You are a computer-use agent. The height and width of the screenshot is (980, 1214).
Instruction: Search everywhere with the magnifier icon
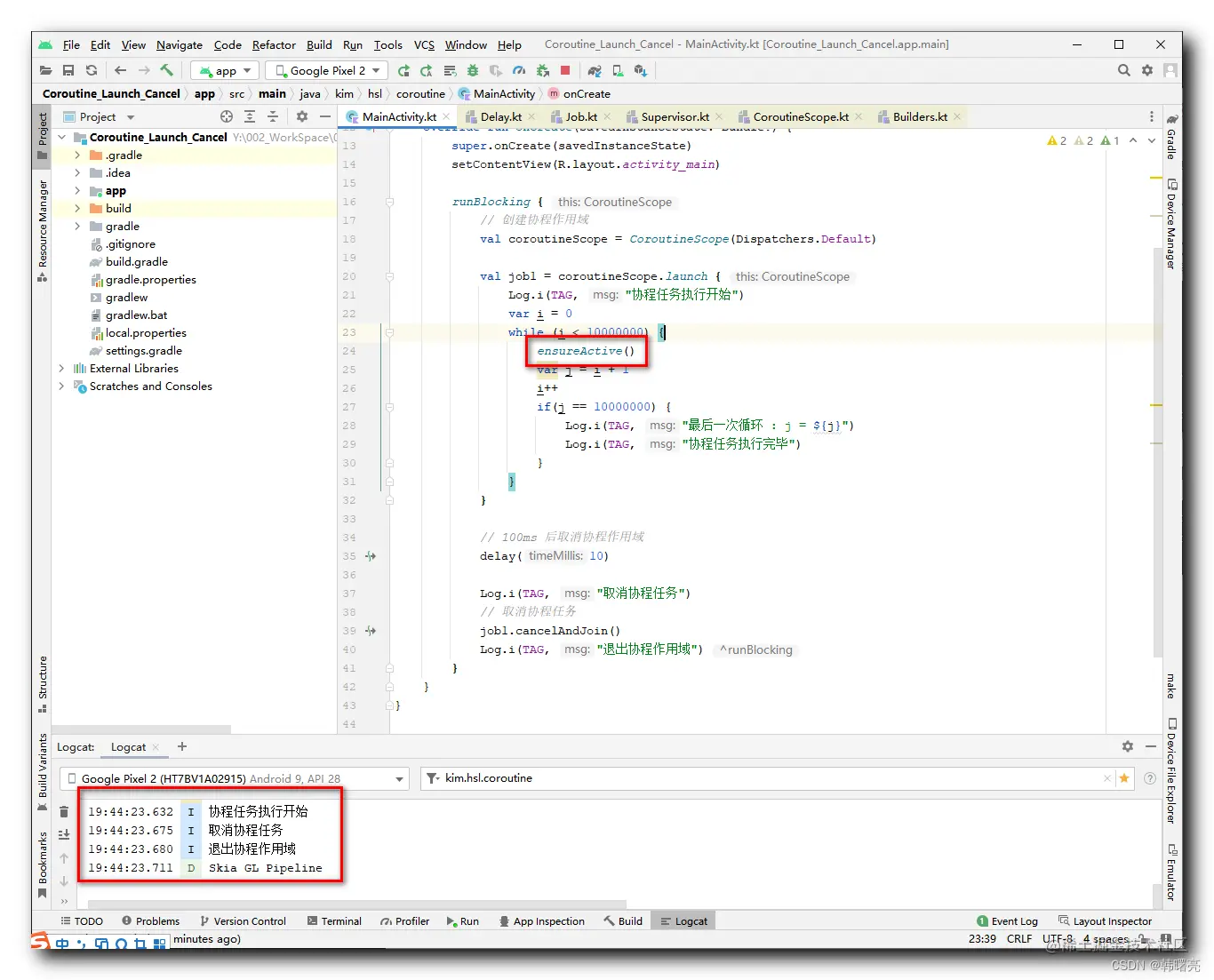1124,70
